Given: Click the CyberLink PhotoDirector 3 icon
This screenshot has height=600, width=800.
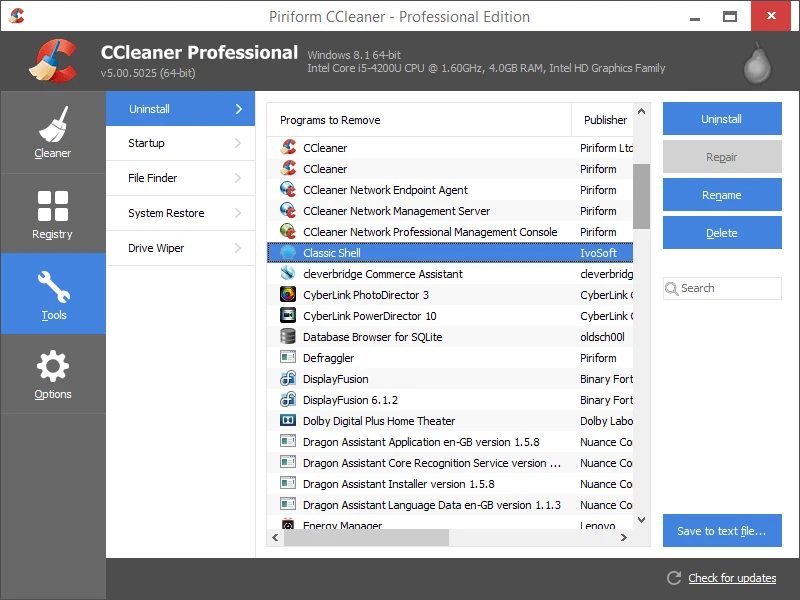Looking at the screenshot, I should click(287, 294).
